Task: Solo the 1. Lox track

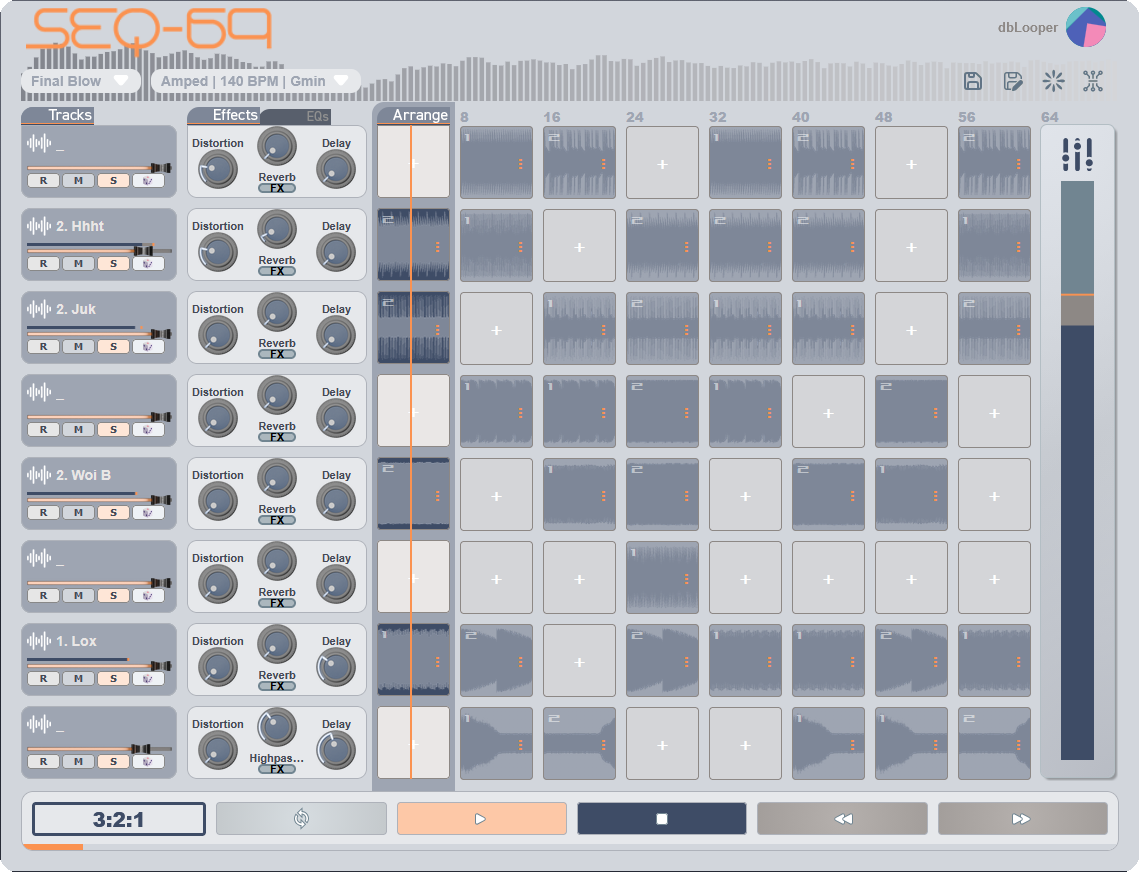Action: 113,679
